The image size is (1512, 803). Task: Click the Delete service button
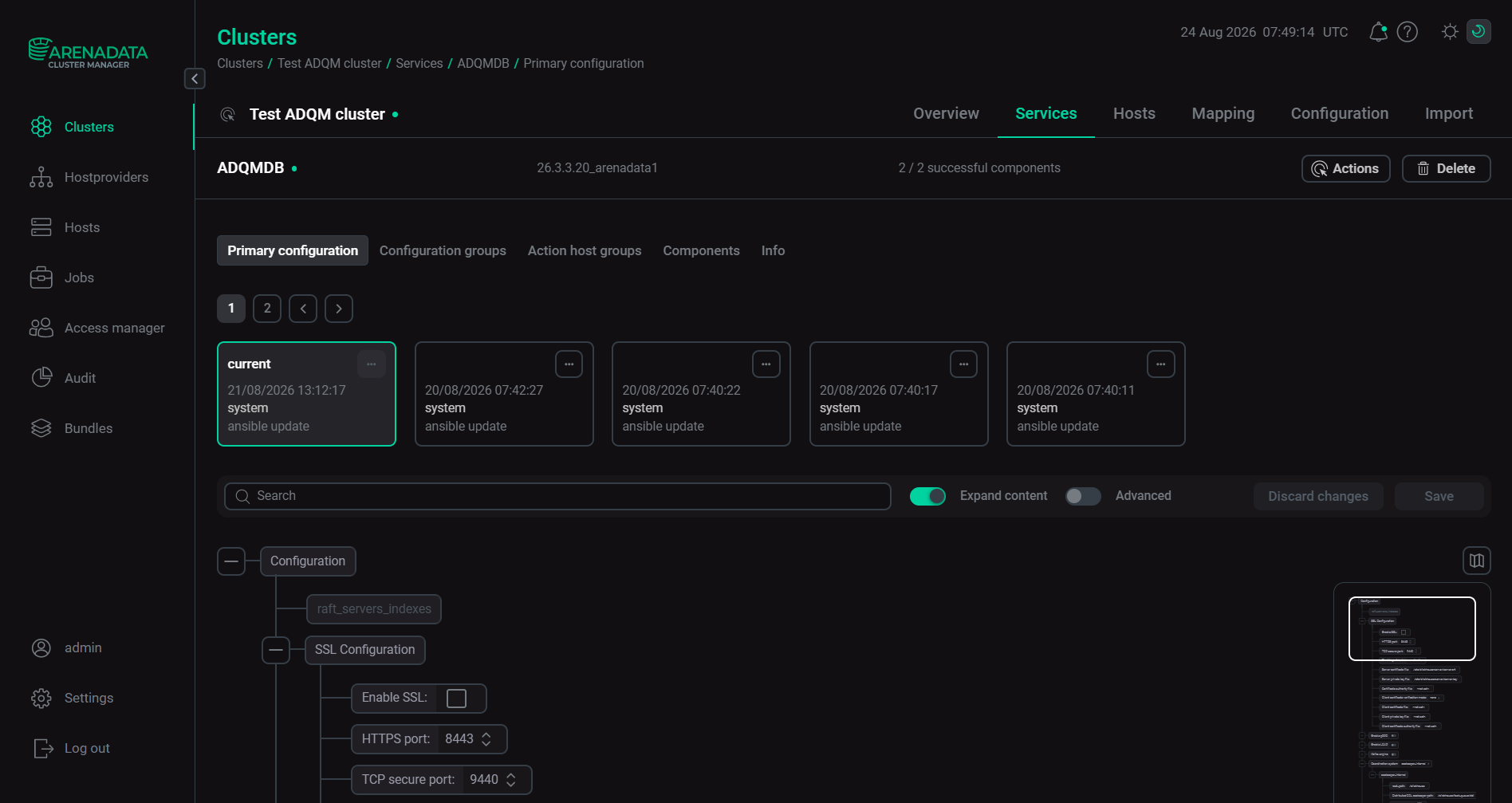tap(1447, 168)
